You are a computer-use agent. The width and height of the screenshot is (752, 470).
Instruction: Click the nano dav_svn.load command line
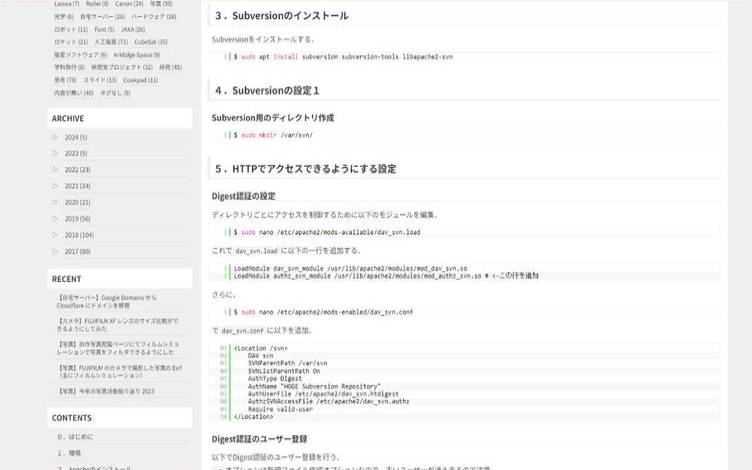pyautogui.click(x=327, y=232)
